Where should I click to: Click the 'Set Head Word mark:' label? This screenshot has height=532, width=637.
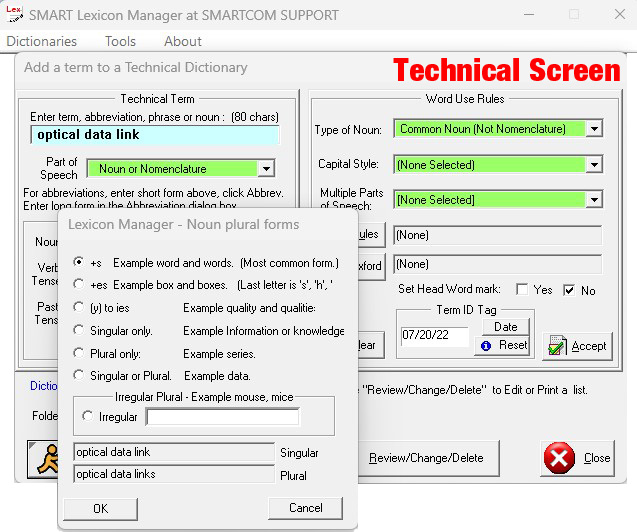[x=449, y=289]
